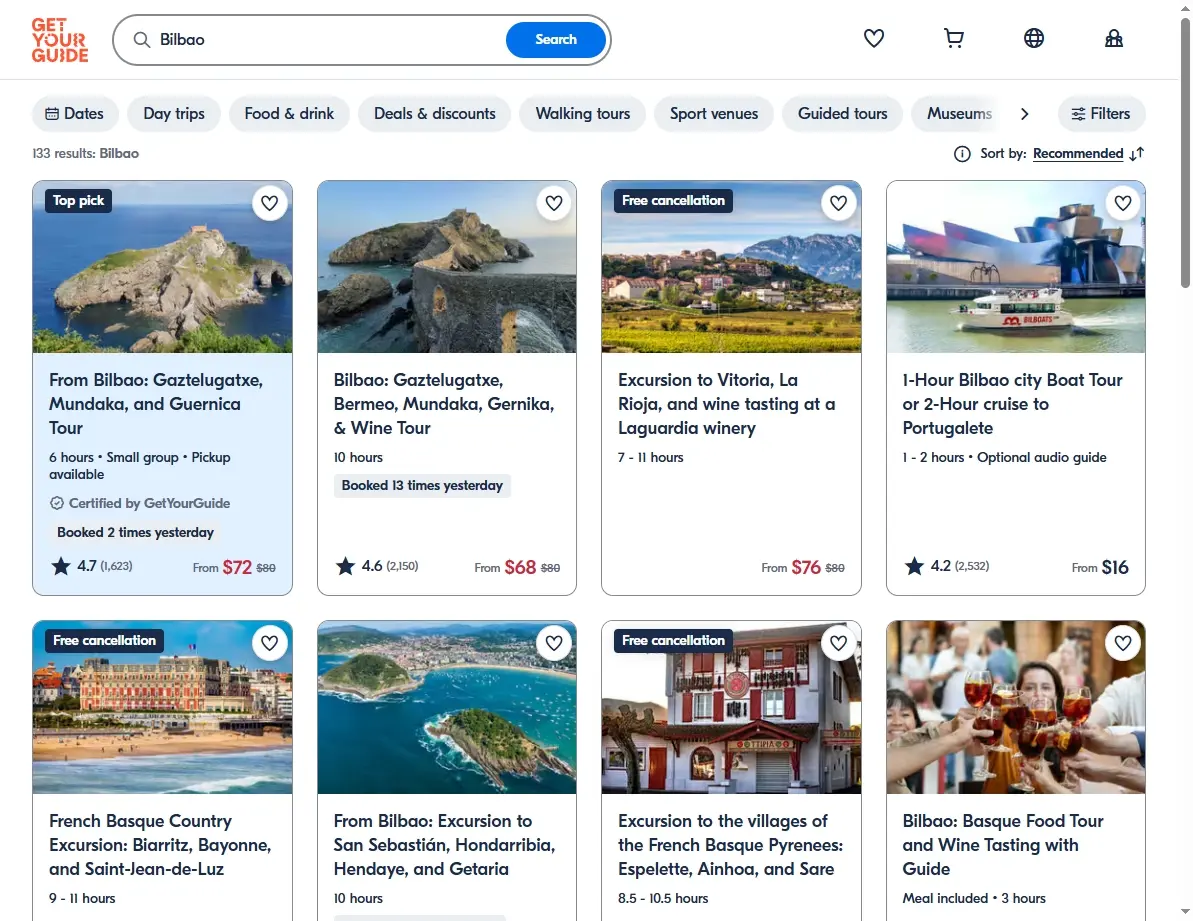Click the Guggenheim boat tour photo
The image size is (1193, 921).
coord(1016,267)
